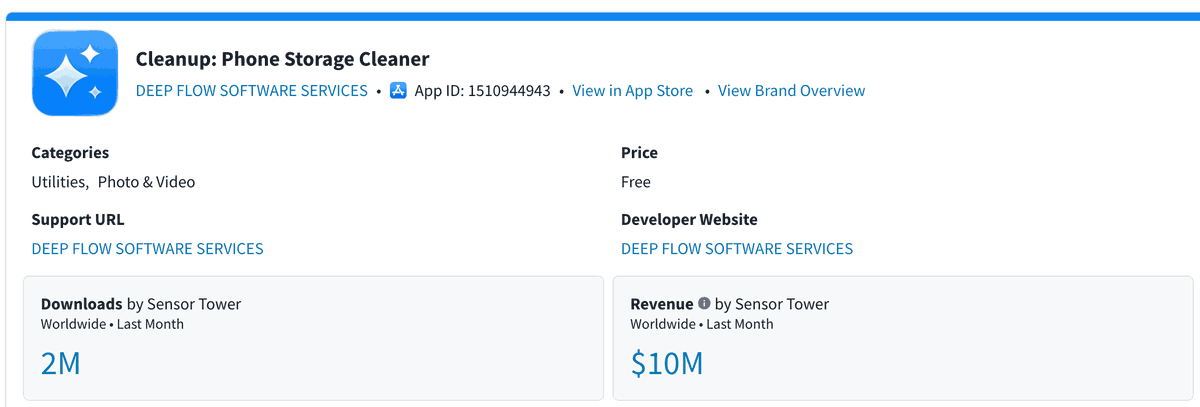
Task: Click the Cleanup app icon thumbnail
Action: [x=76, y=73]
